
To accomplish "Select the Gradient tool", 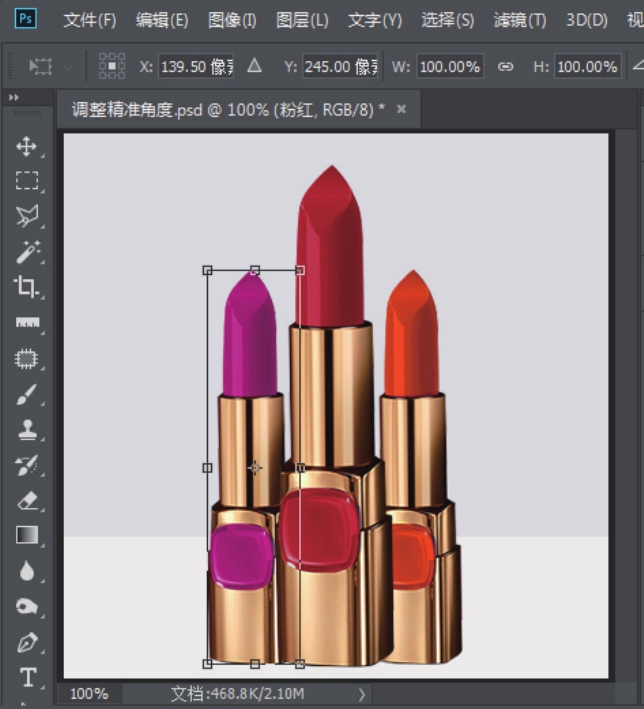I will coord(26,535).
